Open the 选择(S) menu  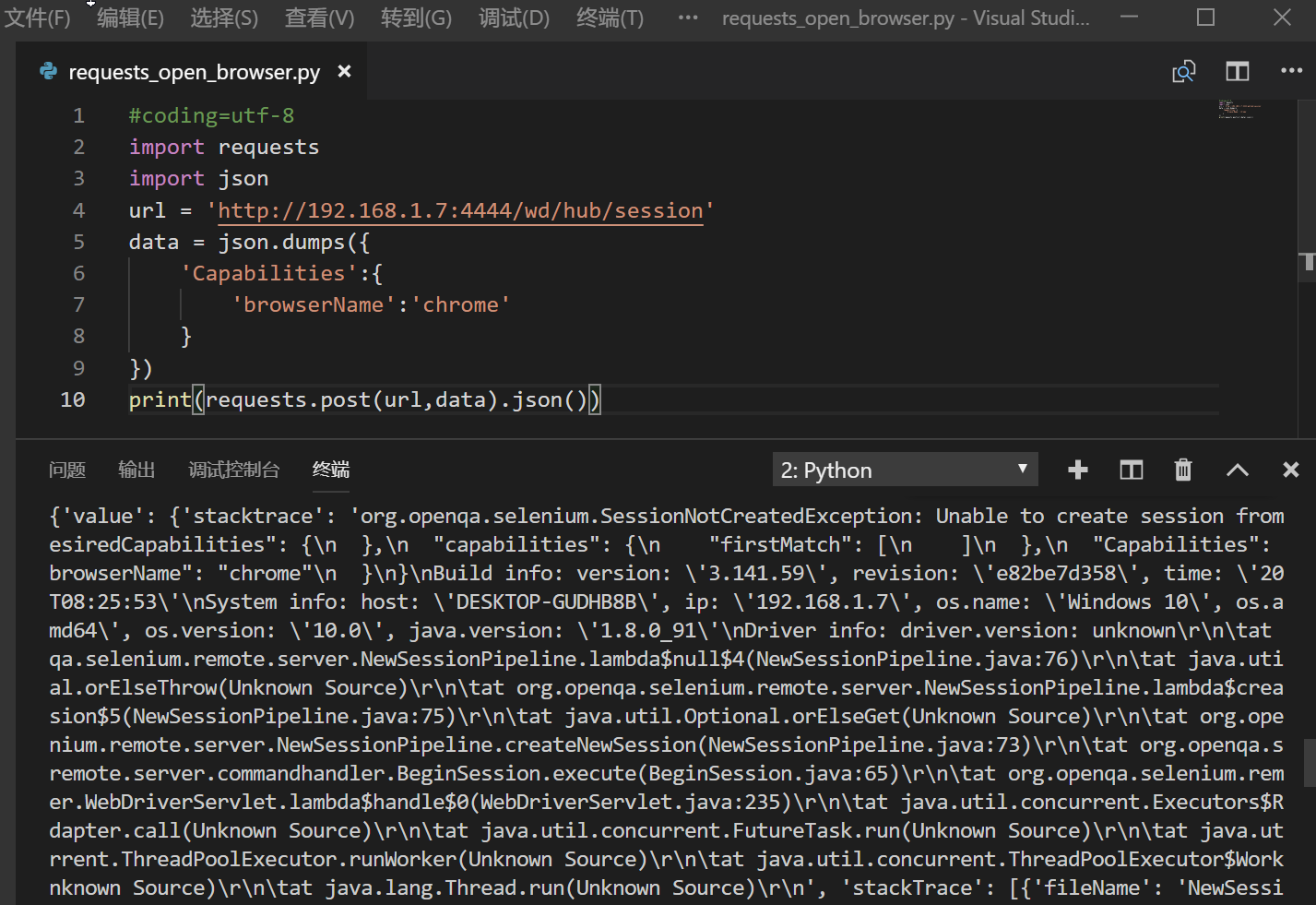pyautogui.click(x=224, y=18)
